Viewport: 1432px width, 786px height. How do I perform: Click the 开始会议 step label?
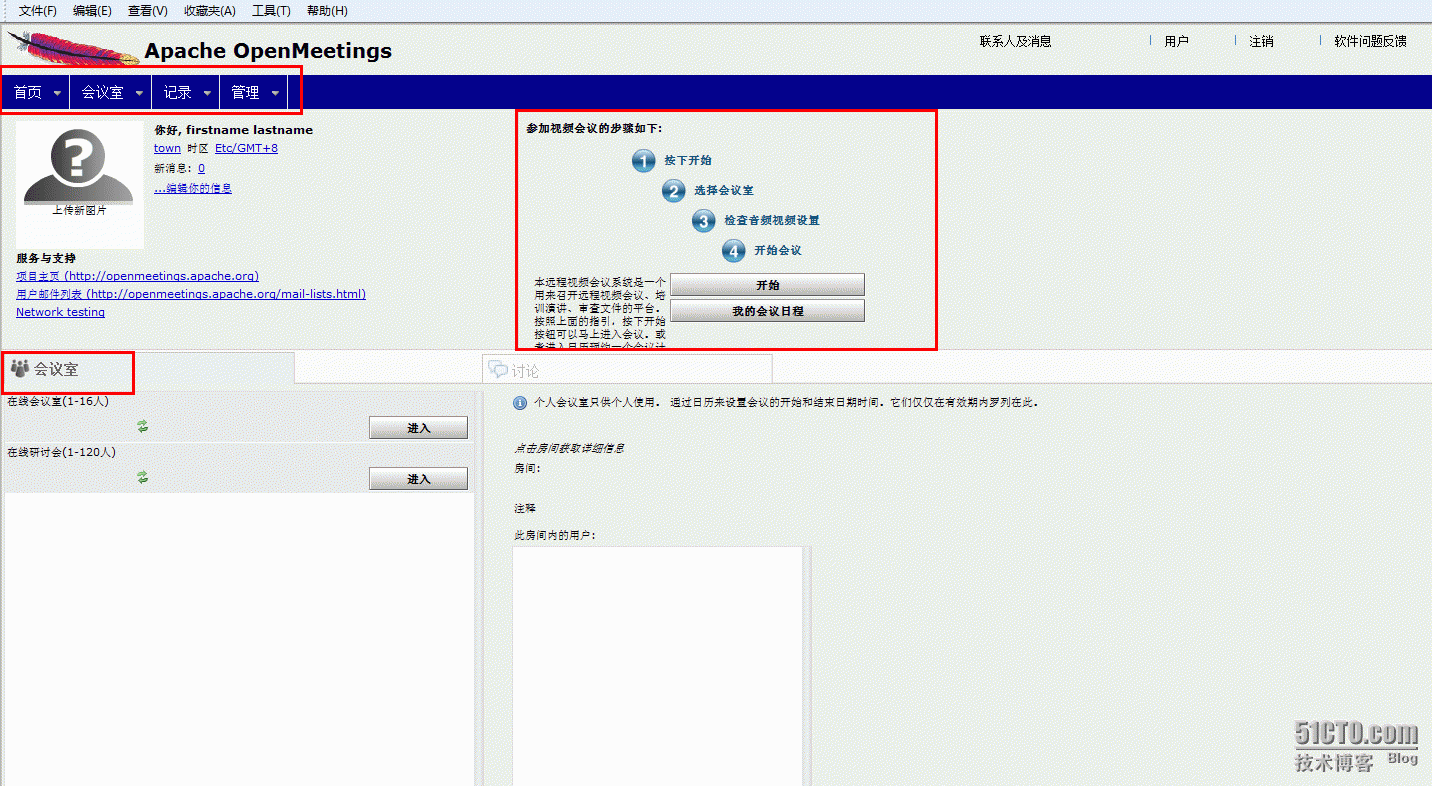click(778, 250)
